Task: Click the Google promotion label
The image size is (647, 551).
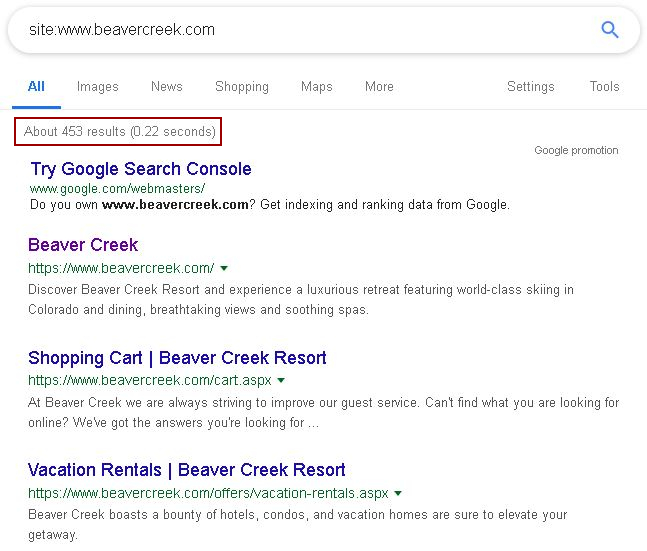Action: (x=576, y=150)
